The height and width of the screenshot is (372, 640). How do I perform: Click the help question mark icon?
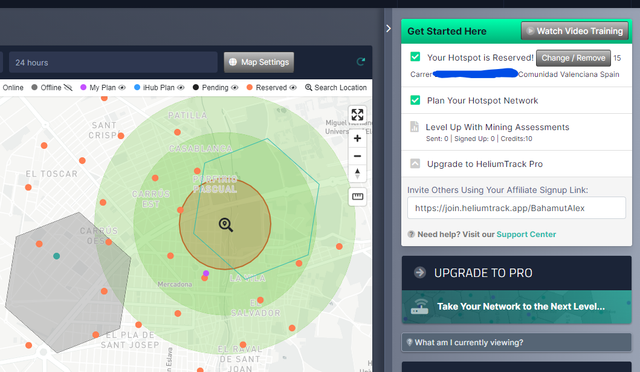point(411,234)
